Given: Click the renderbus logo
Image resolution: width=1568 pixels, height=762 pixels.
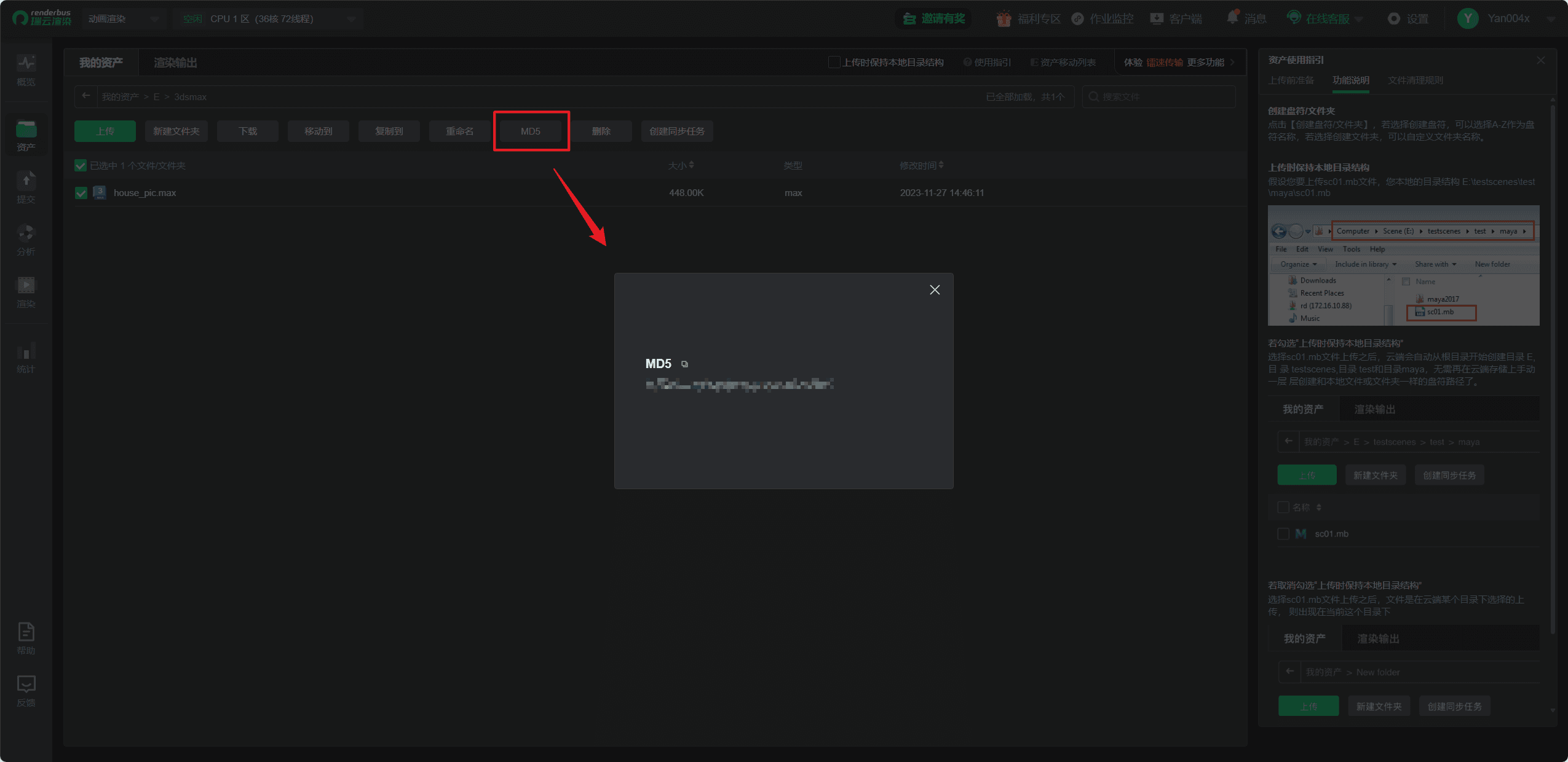Looking at the screenshot, I should coord(42,18).
